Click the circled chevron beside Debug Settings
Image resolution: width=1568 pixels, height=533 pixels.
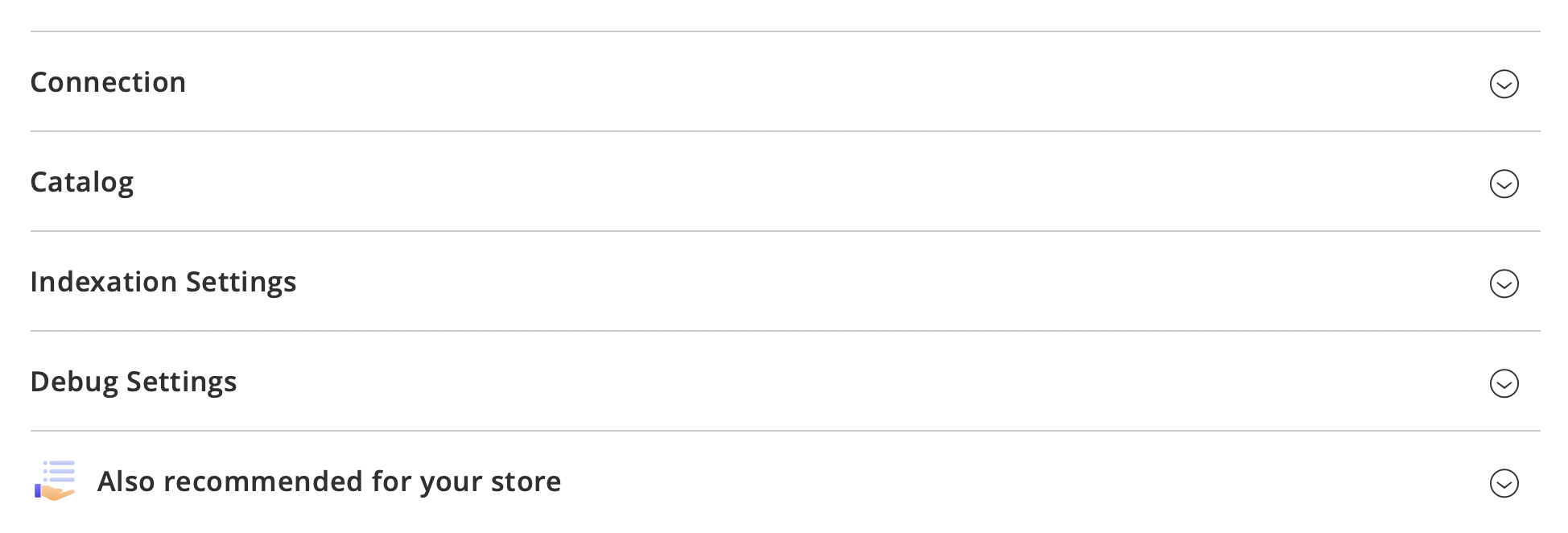point(1504,383)
